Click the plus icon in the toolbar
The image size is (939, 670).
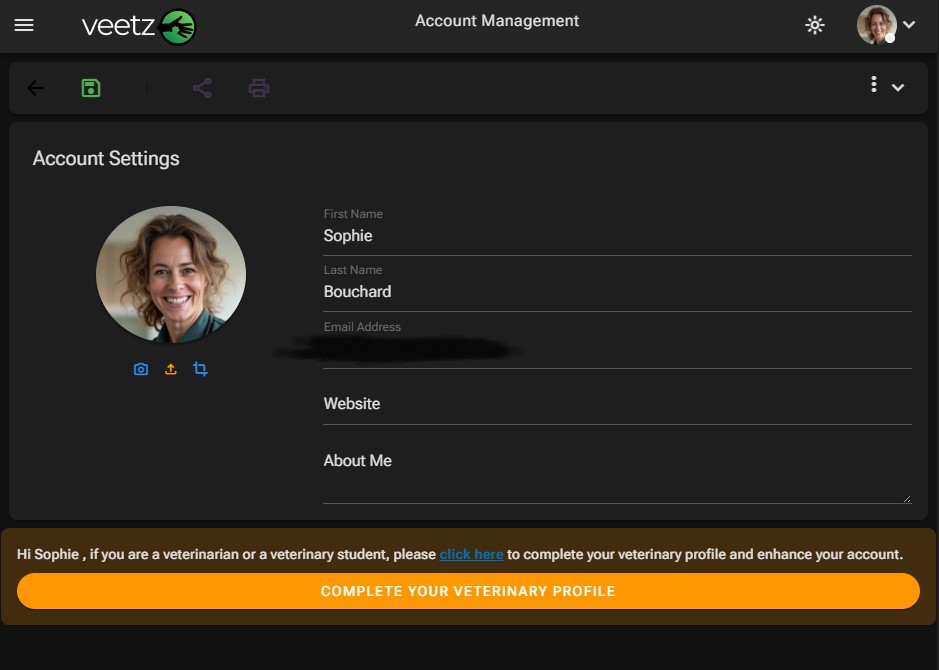pos(146,88)
